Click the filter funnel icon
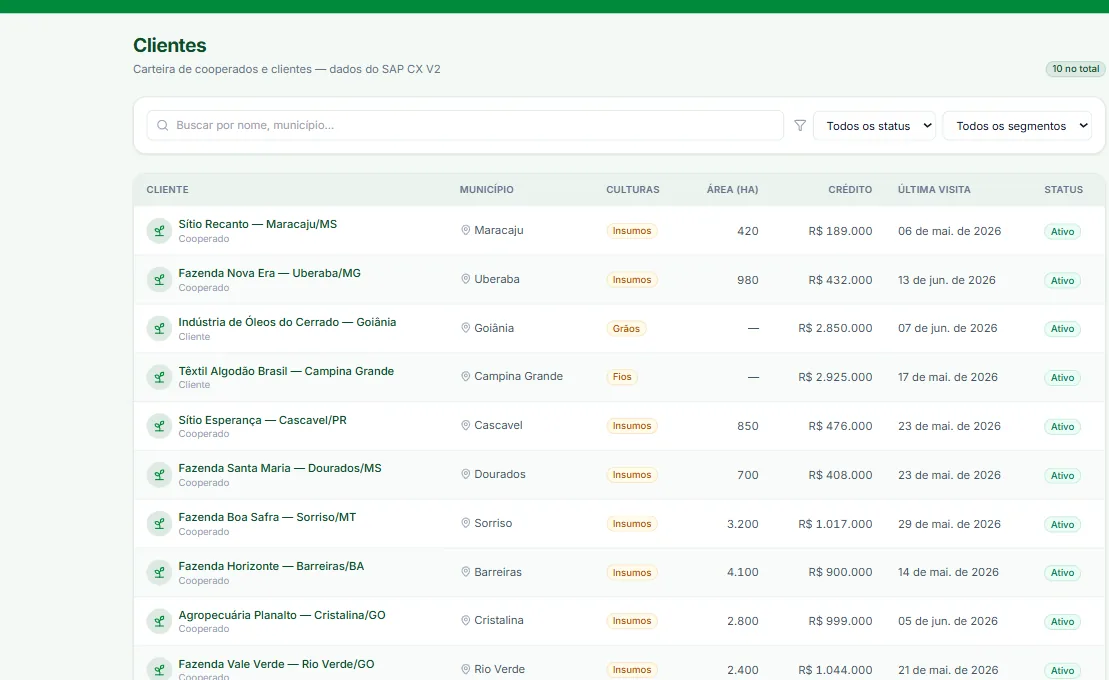The width and height of the screenshot is (1109, 680). pyautogui.click(x=800, y=125)
